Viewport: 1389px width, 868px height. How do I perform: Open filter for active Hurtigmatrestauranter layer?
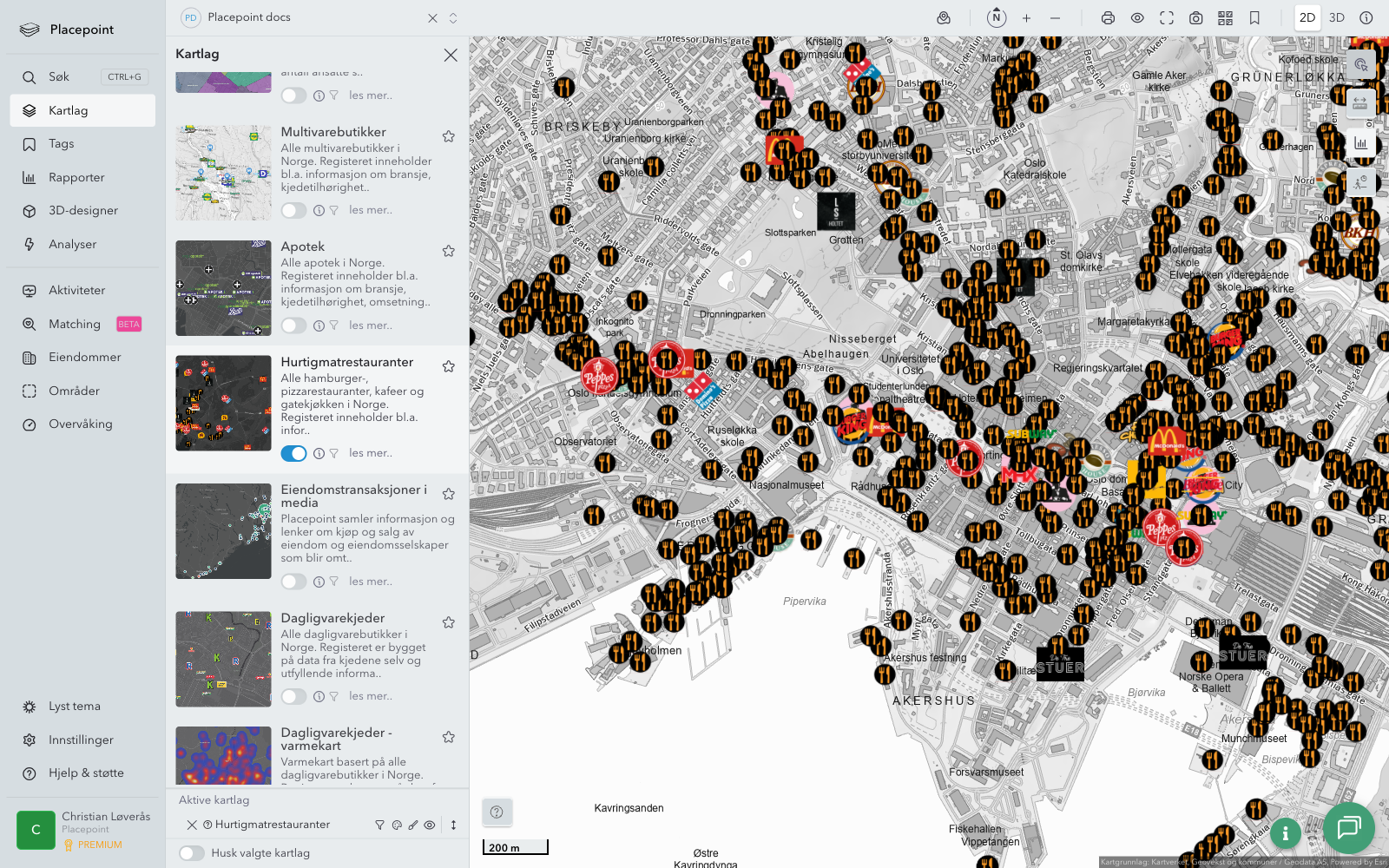point(379,825)
